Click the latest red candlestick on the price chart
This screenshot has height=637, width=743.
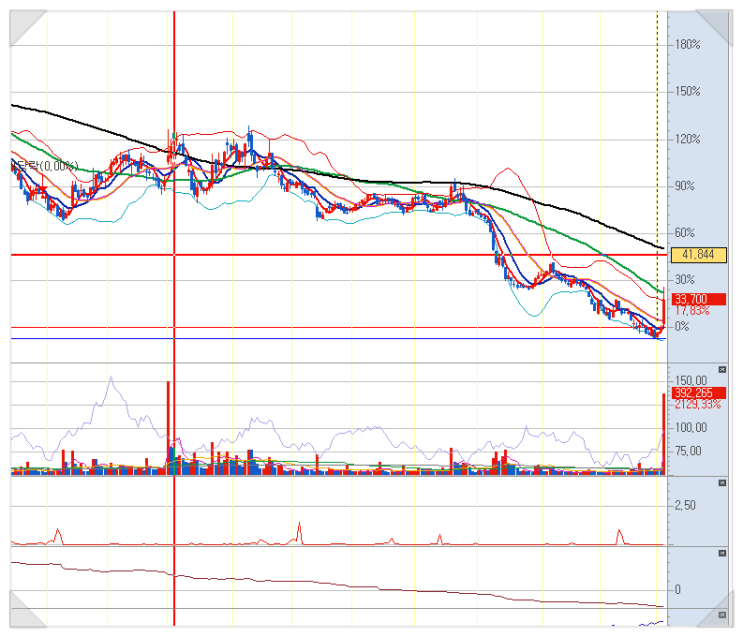pos(664,310)
